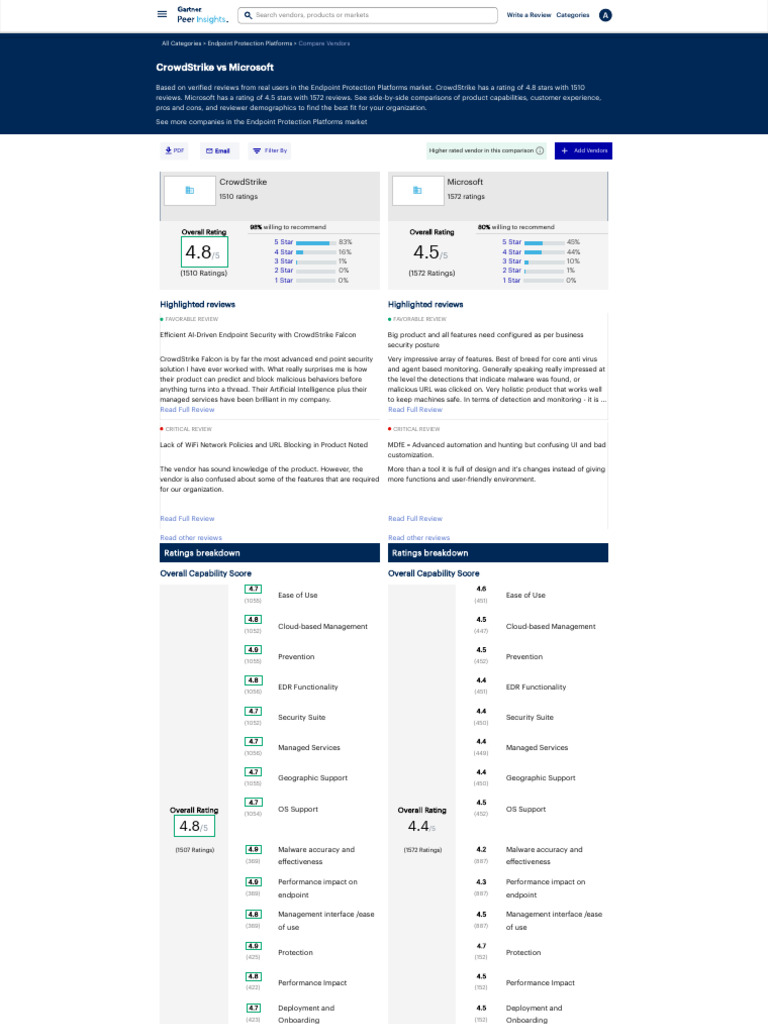Click Endpoint Protection Platforms breadcrumb

pyautogui.click(x=250, y=43)
